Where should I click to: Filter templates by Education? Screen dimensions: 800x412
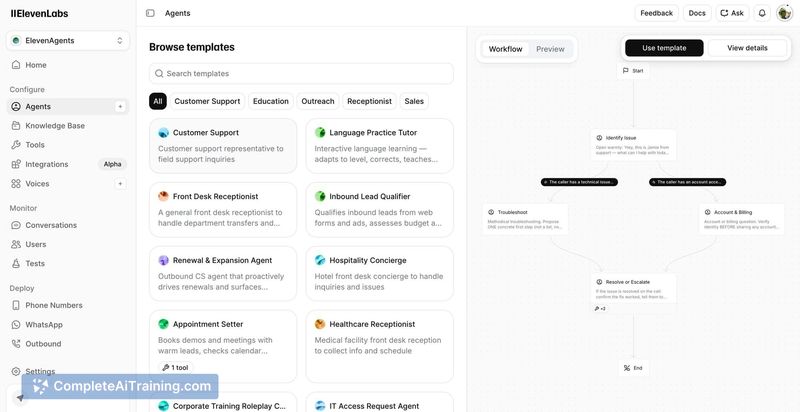pos(271,101)
